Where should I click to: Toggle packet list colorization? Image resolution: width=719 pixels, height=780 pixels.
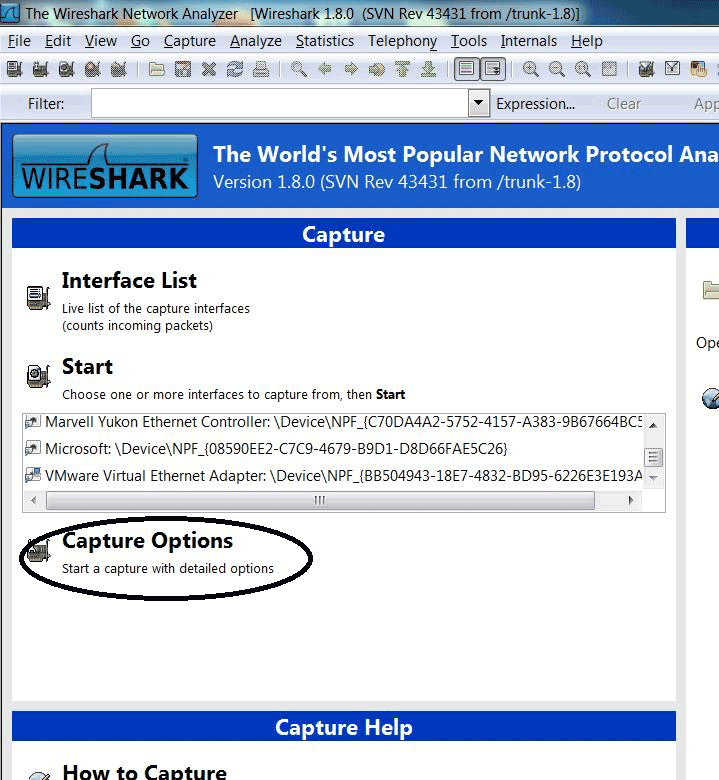pyautogui.click(x=467, y=69)
